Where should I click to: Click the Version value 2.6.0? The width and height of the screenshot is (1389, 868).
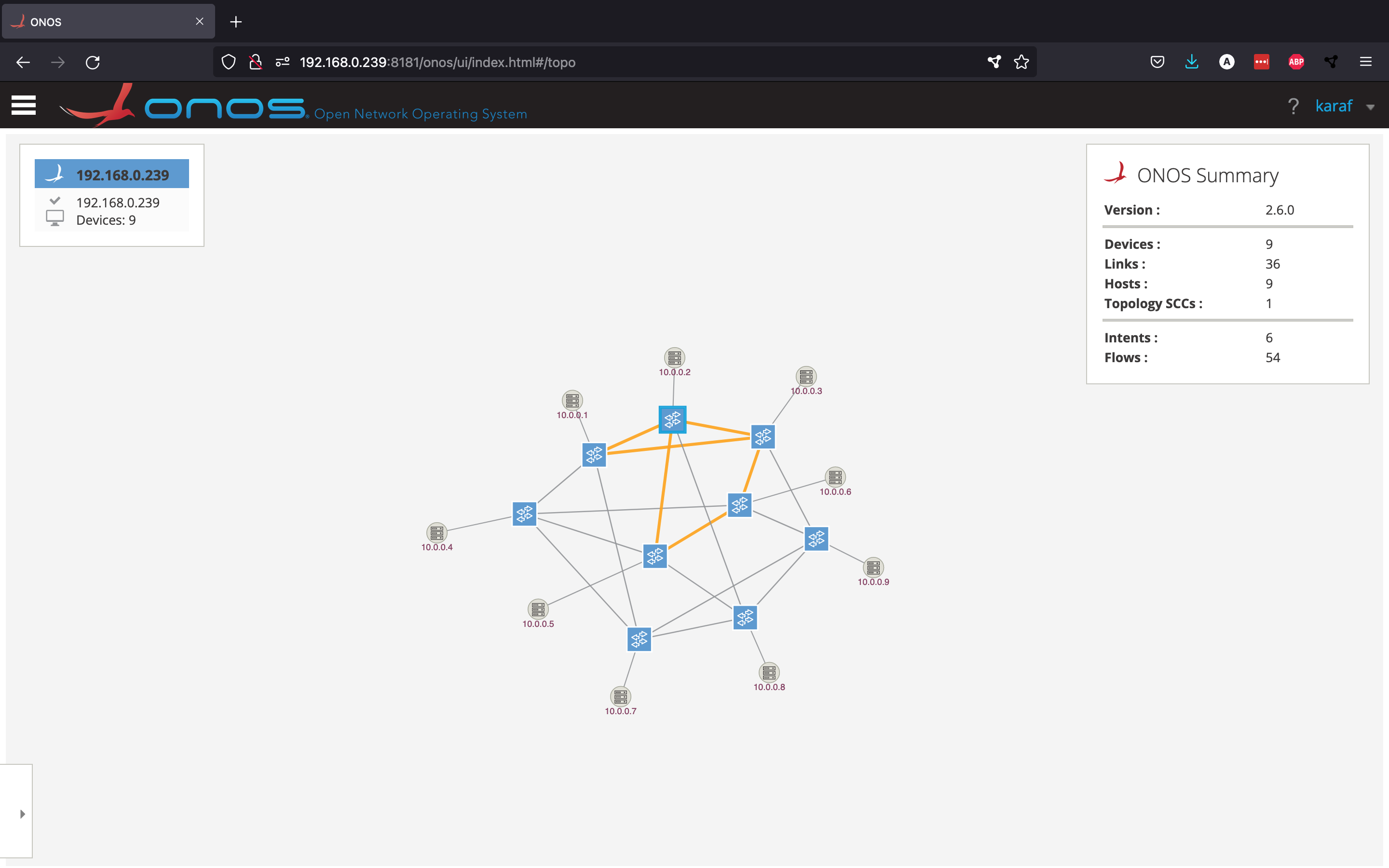[1280, 210]
